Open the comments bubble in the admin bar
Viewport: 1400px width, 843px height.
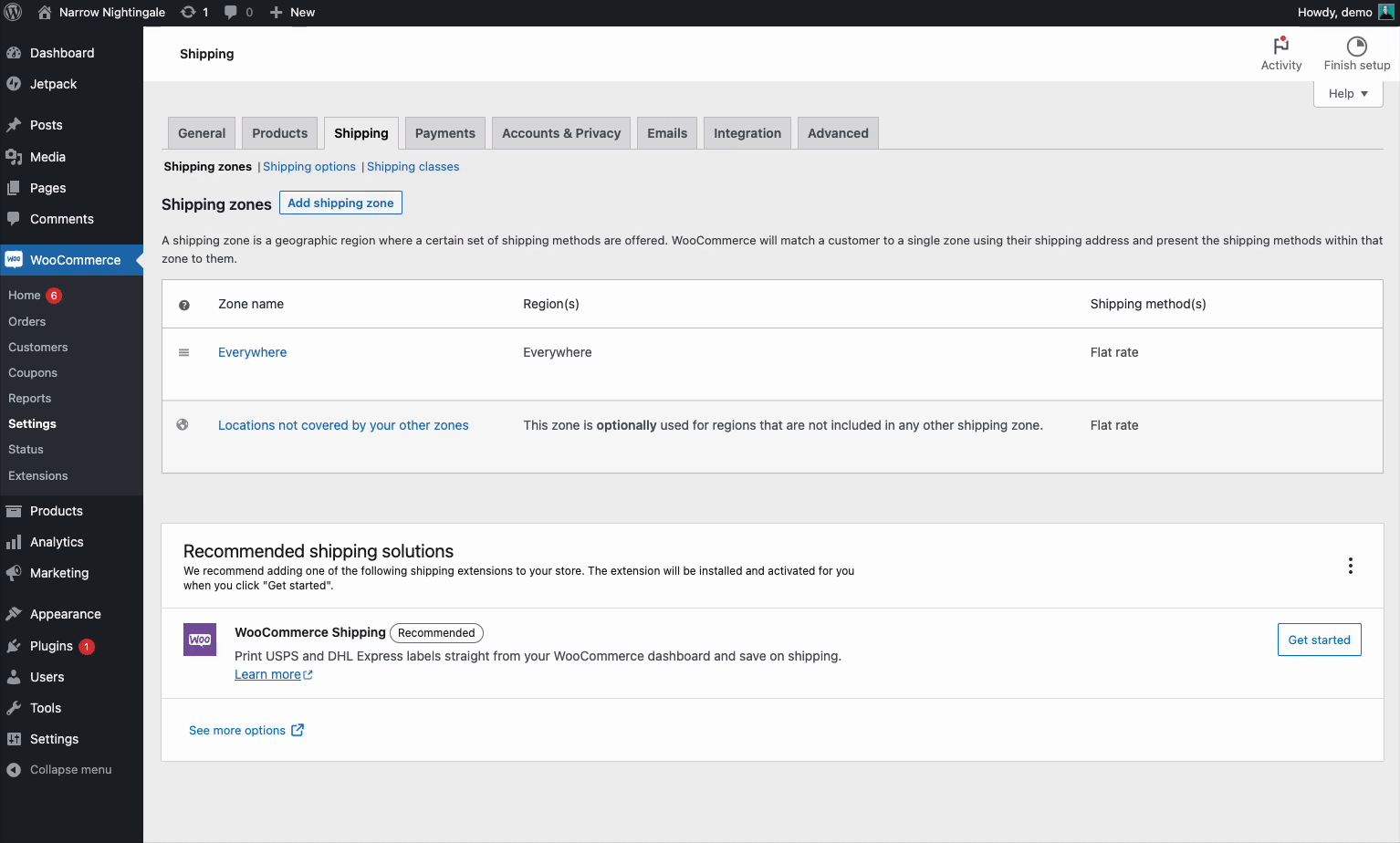pos(238,12)
